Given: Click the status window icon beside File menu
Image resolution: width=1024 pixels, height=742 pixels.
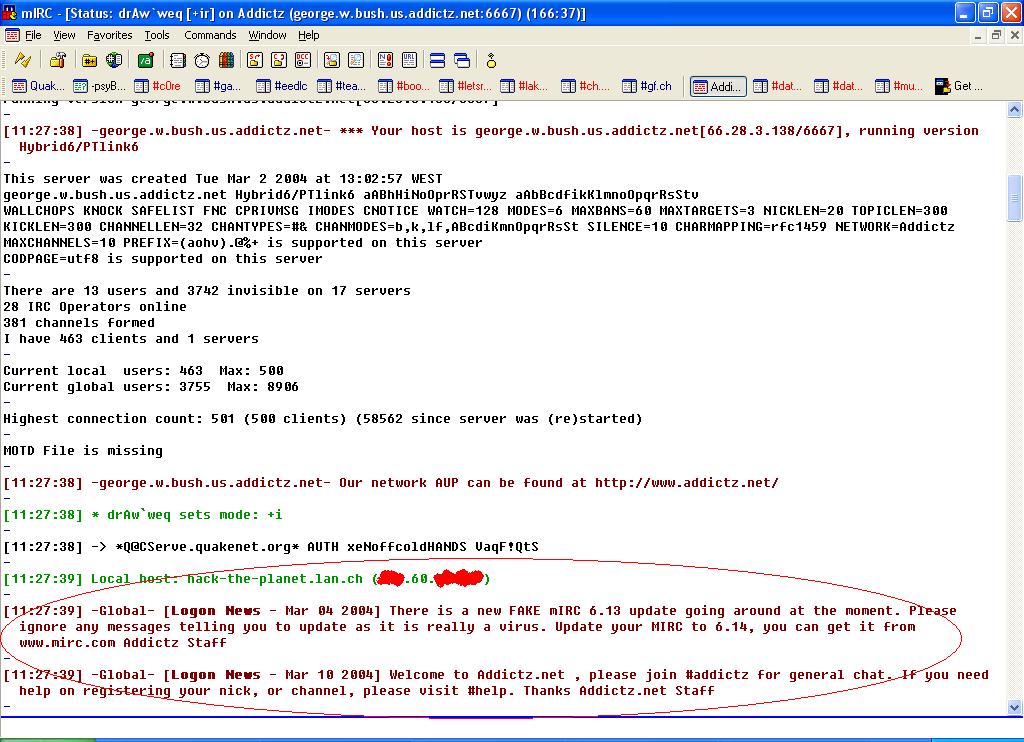Looking at the screenshot, I should (x=12, y=35).
